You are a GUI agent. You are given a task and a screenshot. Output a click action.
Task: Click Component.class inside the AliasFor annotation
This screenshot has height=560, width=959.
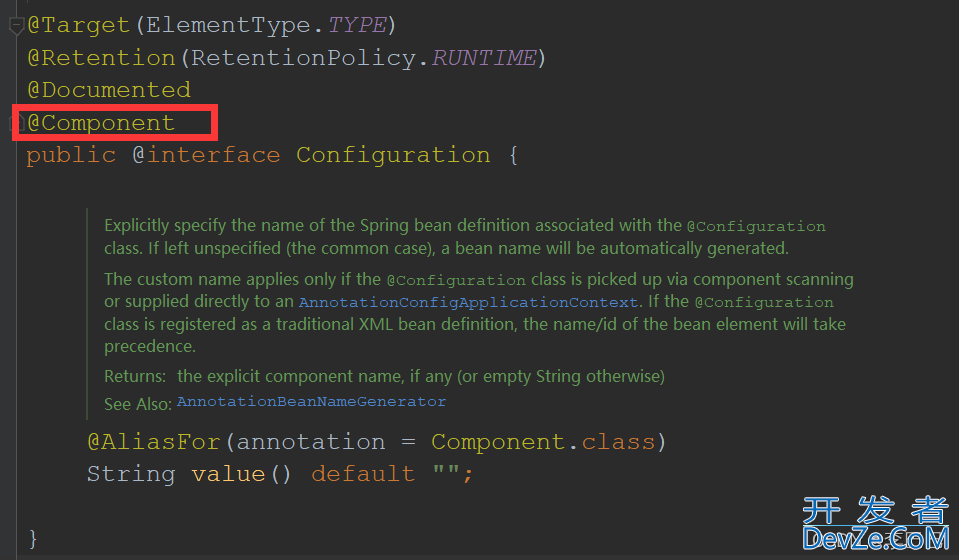click(x=541, y=441)
